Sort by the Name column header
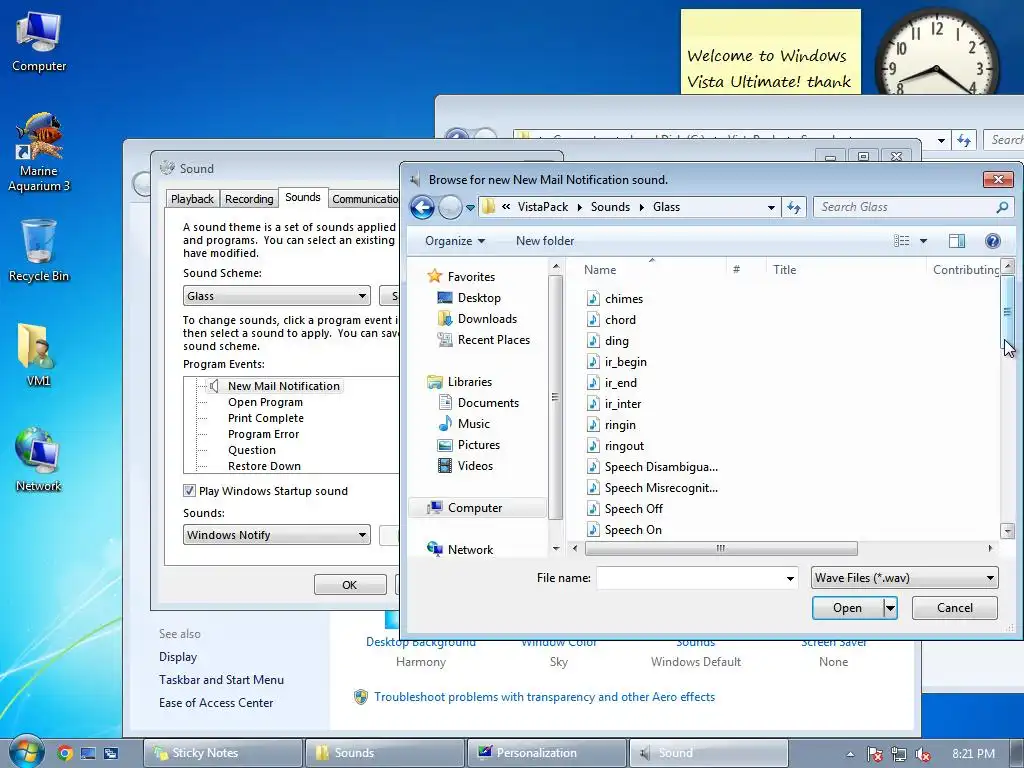The width and height of the screenshot is (1024, 768). [600, 270]
